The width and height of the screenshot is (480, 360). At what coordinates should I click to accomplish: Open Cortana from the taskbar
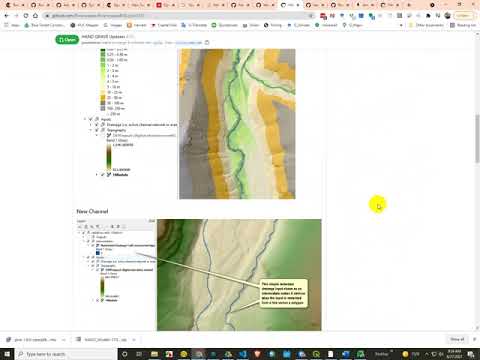[x=125, y=354]
